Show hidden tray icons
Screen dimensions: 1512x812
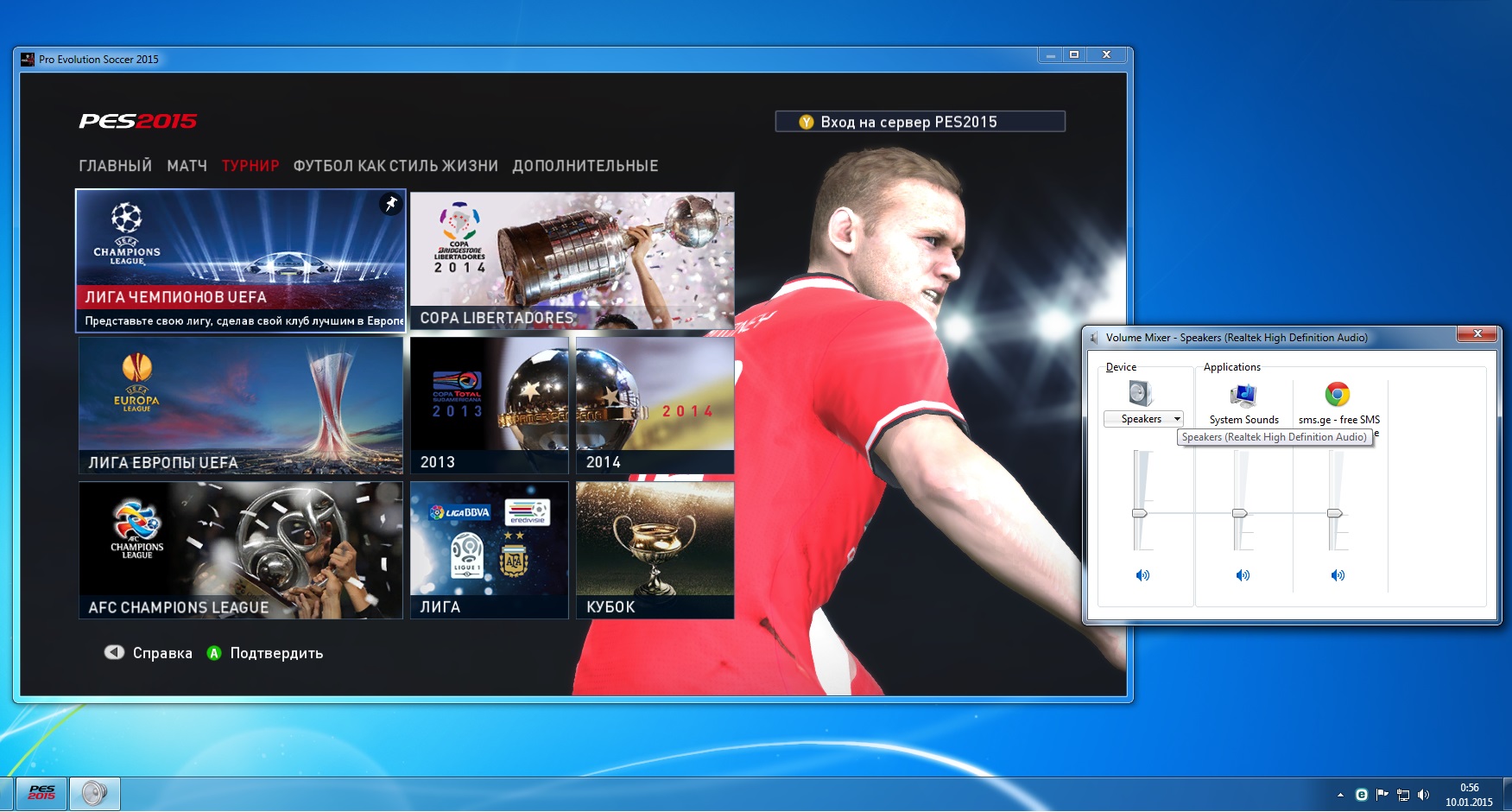(1340, 795)
